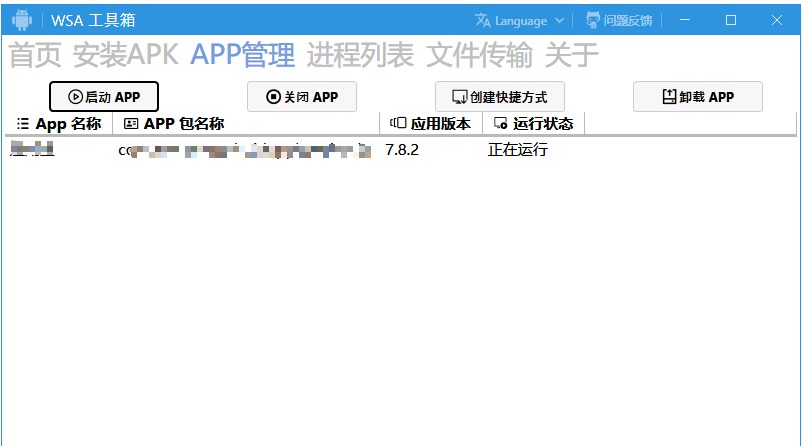Sort by APP 包名称 column header
804x446 pixels.
coord(246,124)
